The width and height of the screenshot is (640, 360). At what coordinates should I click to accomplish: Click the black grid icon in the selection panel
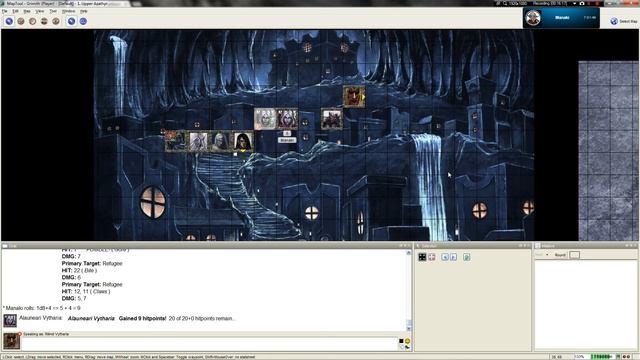click(422, 257)
